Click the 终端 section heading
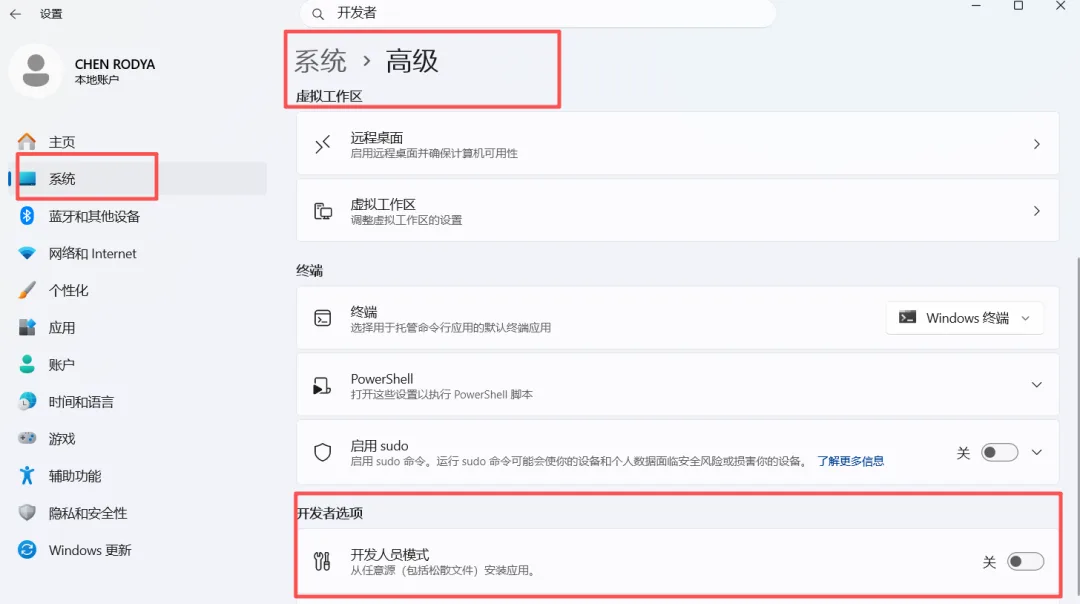This screenshot has width=1080, height=604. pos(309,271)
